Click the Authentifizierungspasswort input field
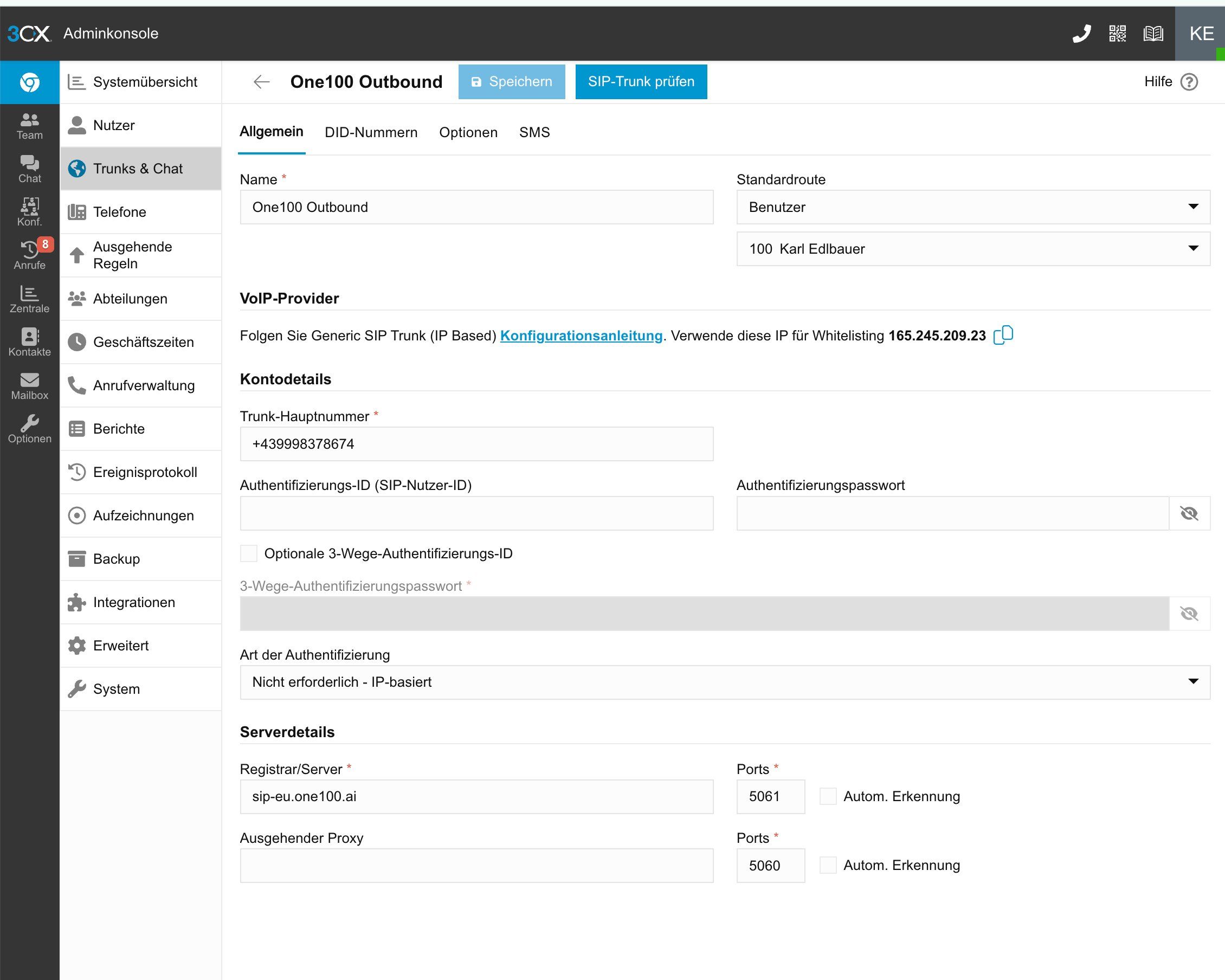The height and width of the screenshot is (980, 1225). (x=953, y=513)
